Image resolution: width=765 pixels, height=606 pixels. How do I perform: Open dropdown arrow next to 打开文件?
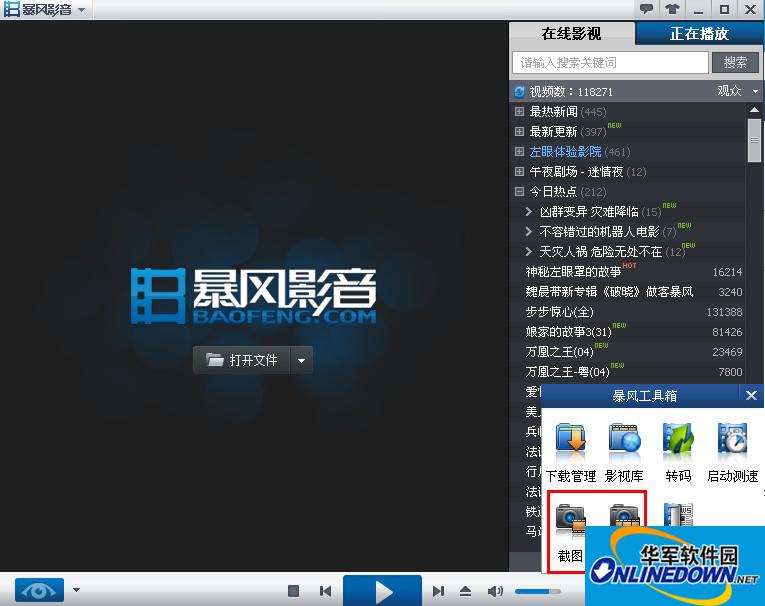pos(303,360)
